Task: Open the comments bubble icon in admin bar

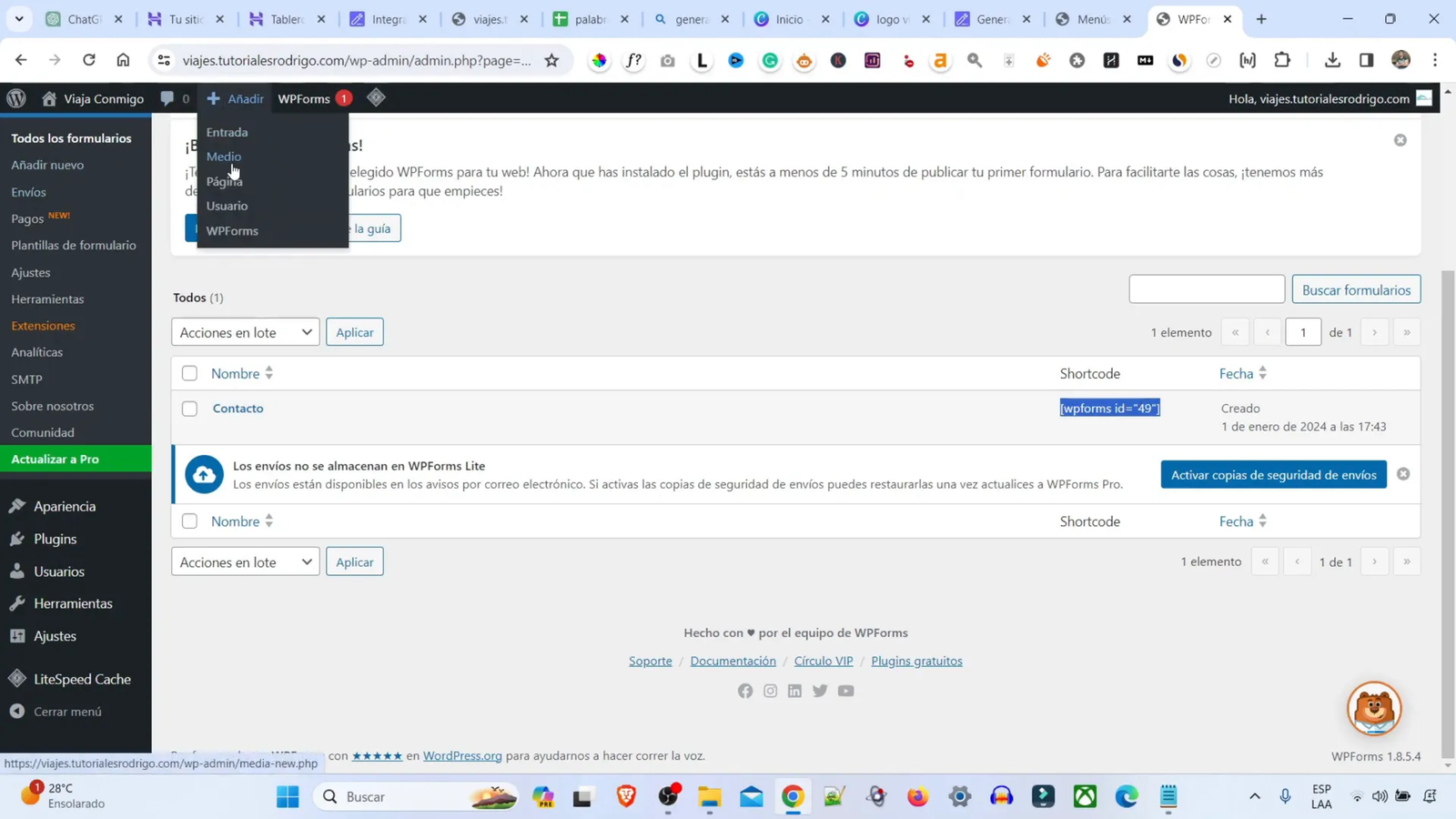Action: (x=167, y=98)
